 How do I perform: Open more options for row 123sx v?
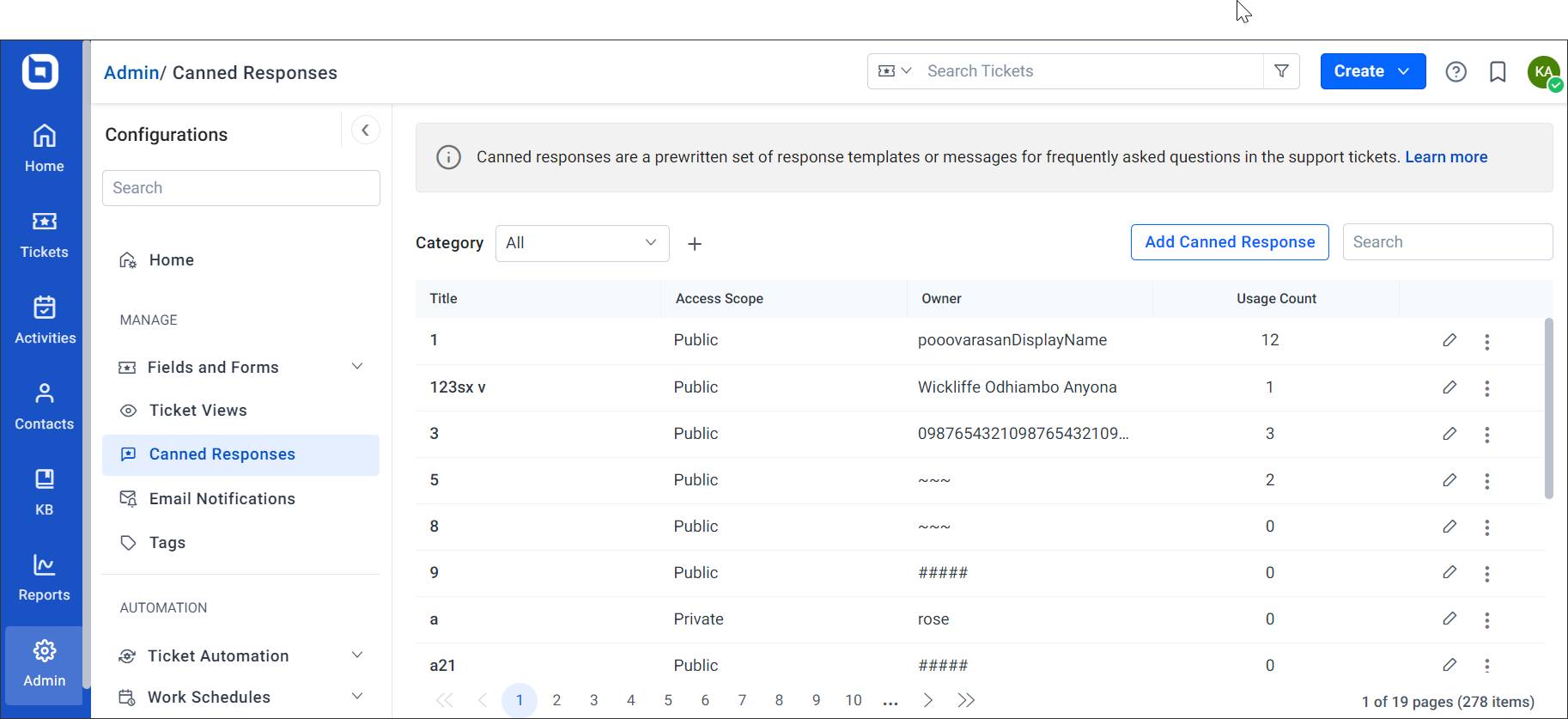pyautogui.click(x=1486, y=388)
